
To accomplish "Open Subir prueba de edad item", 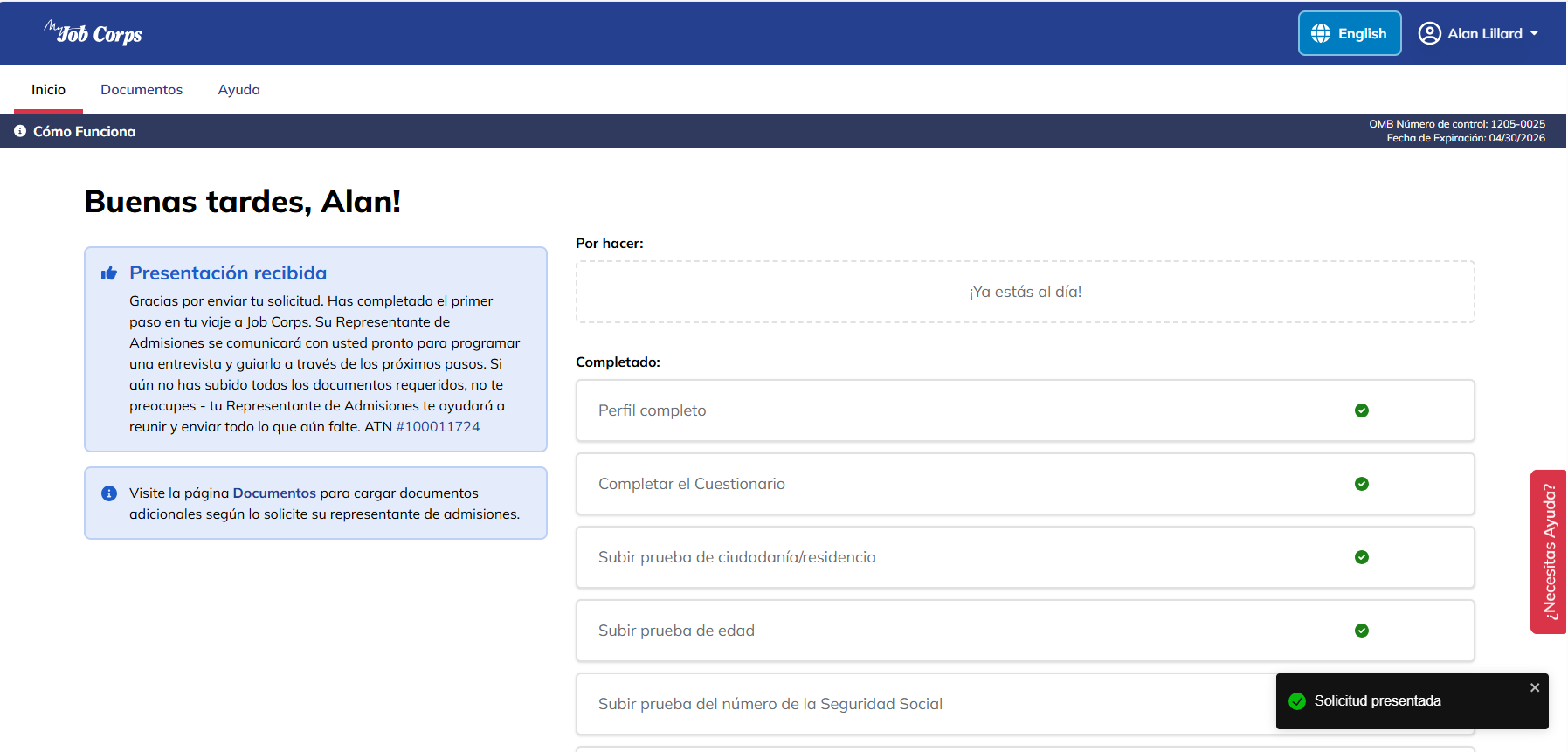I will 1025,631.
